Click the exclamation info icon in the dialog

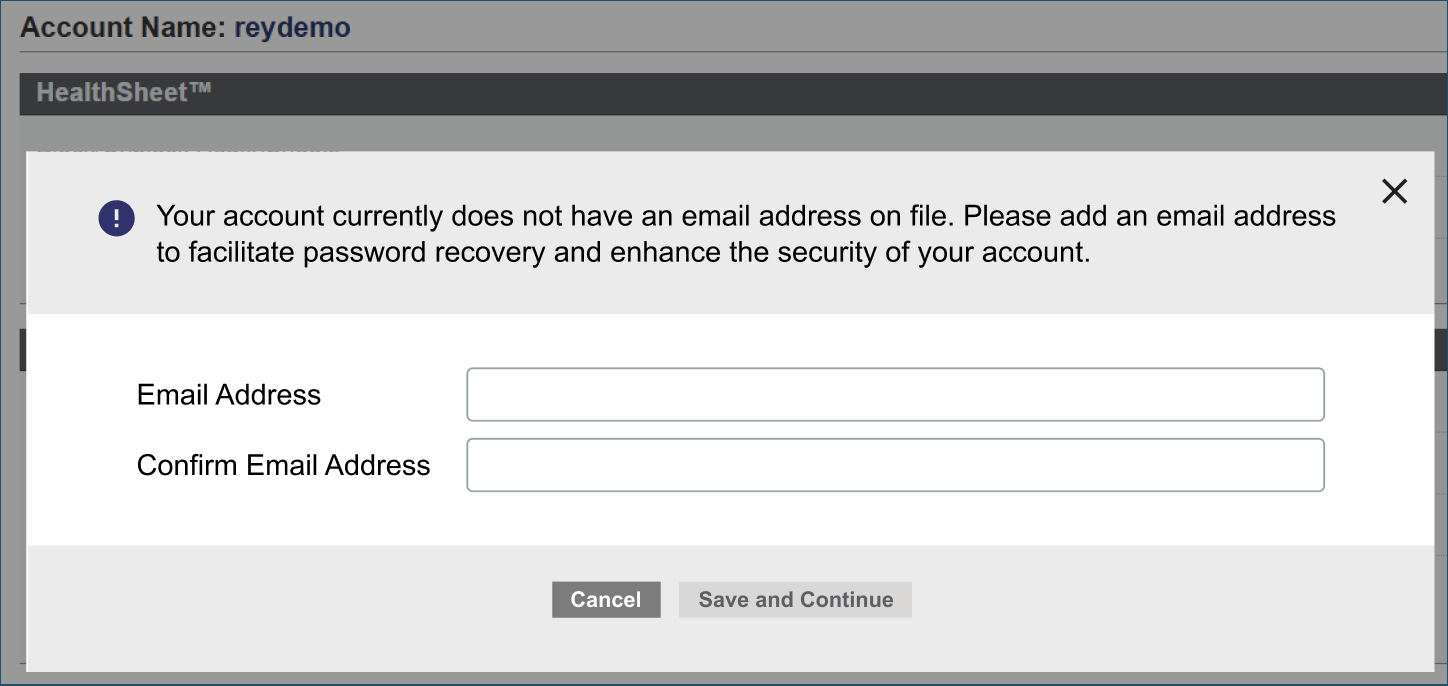(116, 218)
